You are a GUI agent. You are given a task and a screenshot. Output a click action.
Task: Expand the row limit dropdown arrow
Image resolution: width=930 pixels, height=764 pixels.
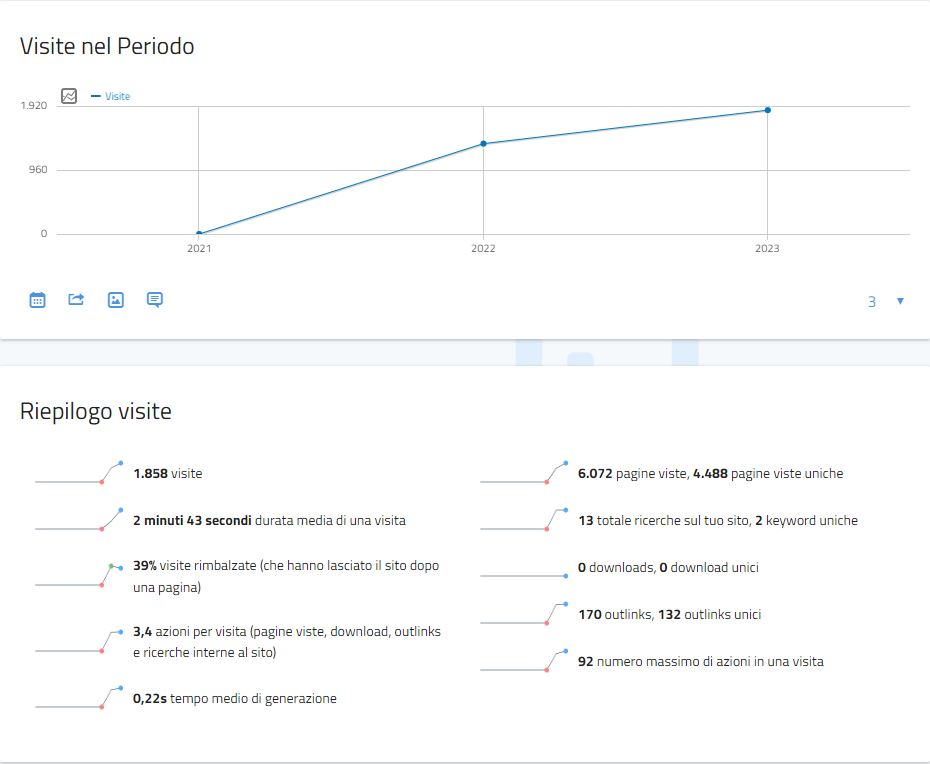(900, 301)
